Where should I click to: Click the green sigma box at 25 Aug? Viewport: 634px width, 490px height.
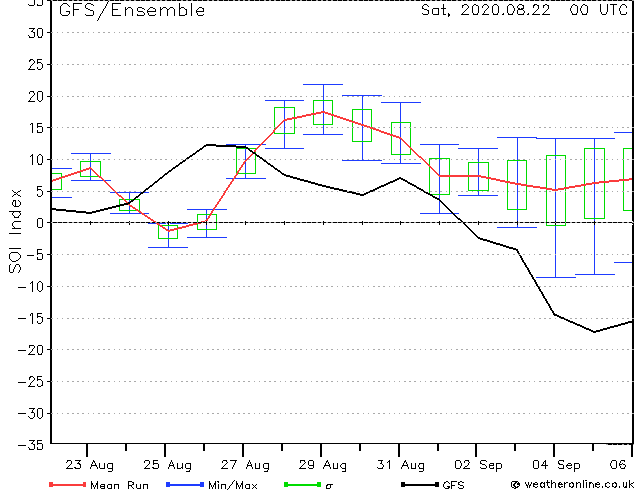168,232
